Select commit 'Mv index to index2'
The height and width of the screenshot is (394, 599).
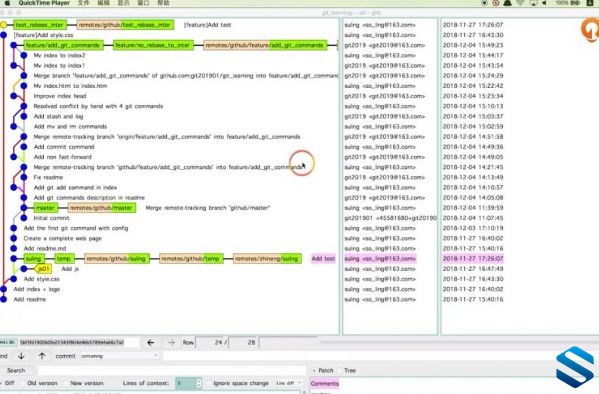click(x=59, y=55)
